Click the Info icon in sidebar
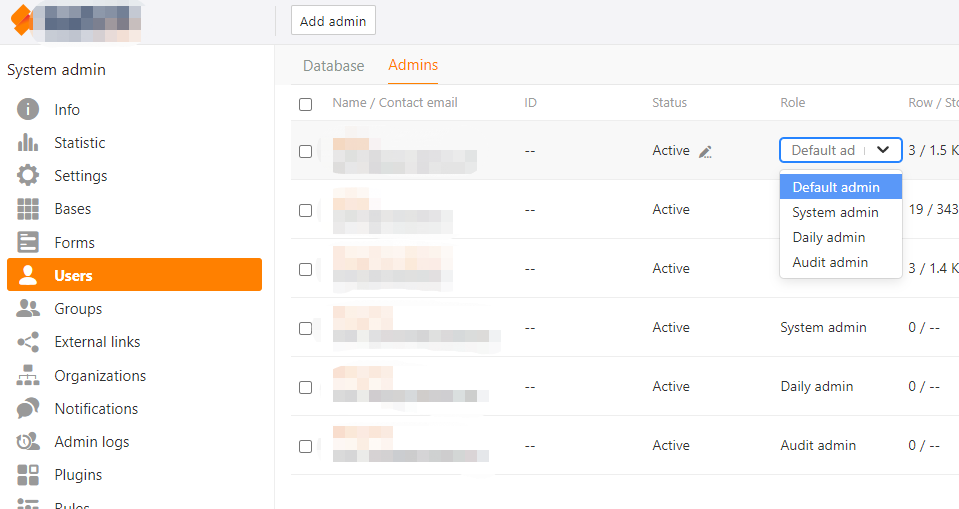Screen dimensions: 959x509 [x=28, y=110]
